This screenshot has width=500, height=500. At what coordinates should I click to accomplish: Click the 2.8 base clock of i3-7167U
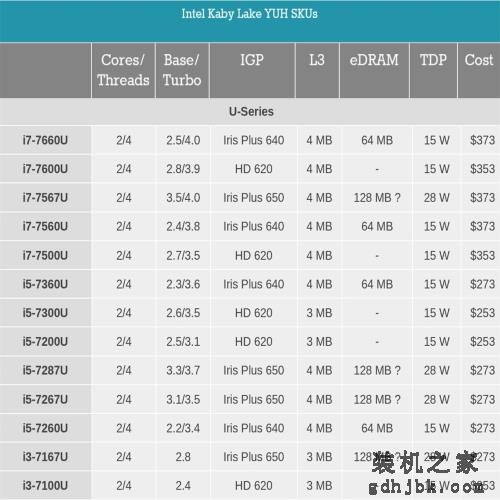pyautogui.click(x=183, y=457)
